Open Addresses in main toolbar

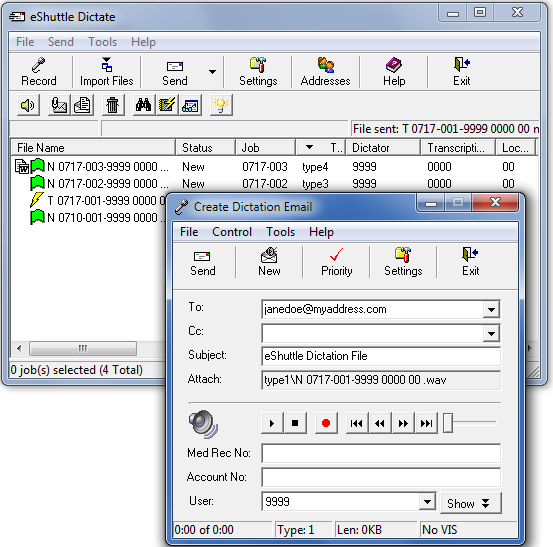pos(326,72)
